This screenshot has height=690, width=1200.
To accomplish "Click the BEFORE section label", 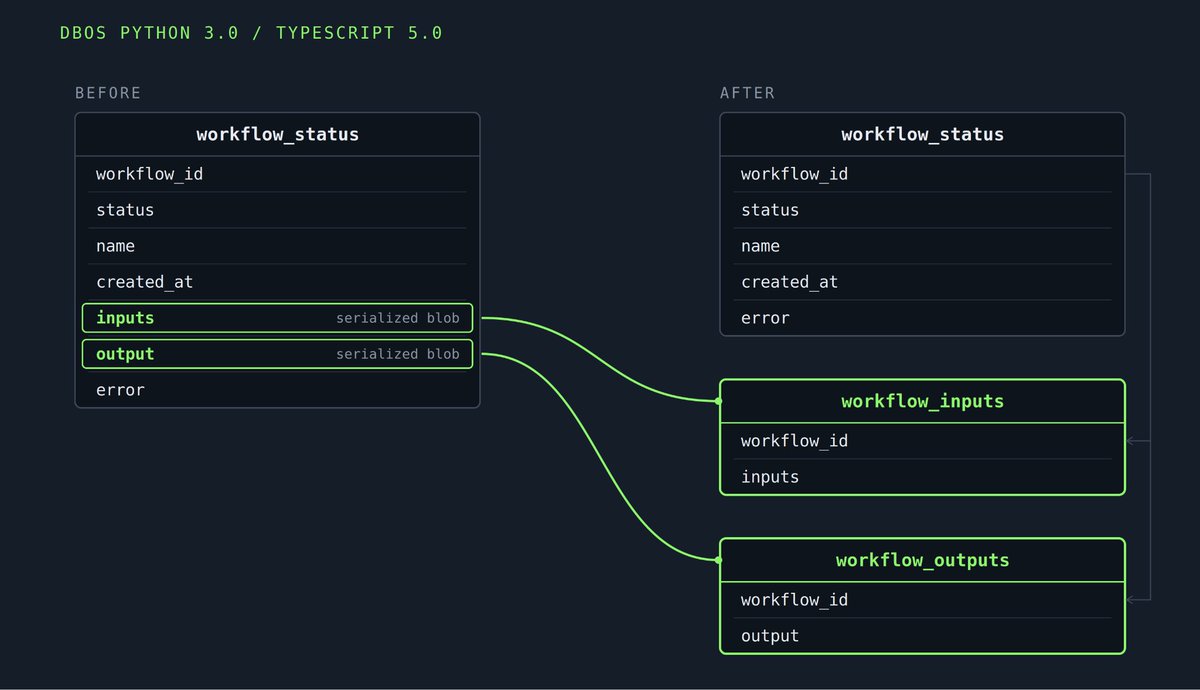I will pyautogui.click(x=108, y=93).
